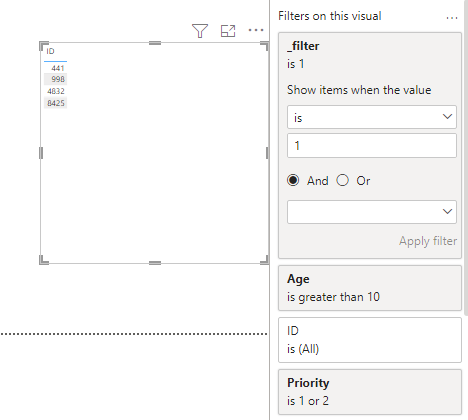Viewport: 468px width, 420px height.
Task: Click the visual filter funnel icon
Action: tap(200, 31)
